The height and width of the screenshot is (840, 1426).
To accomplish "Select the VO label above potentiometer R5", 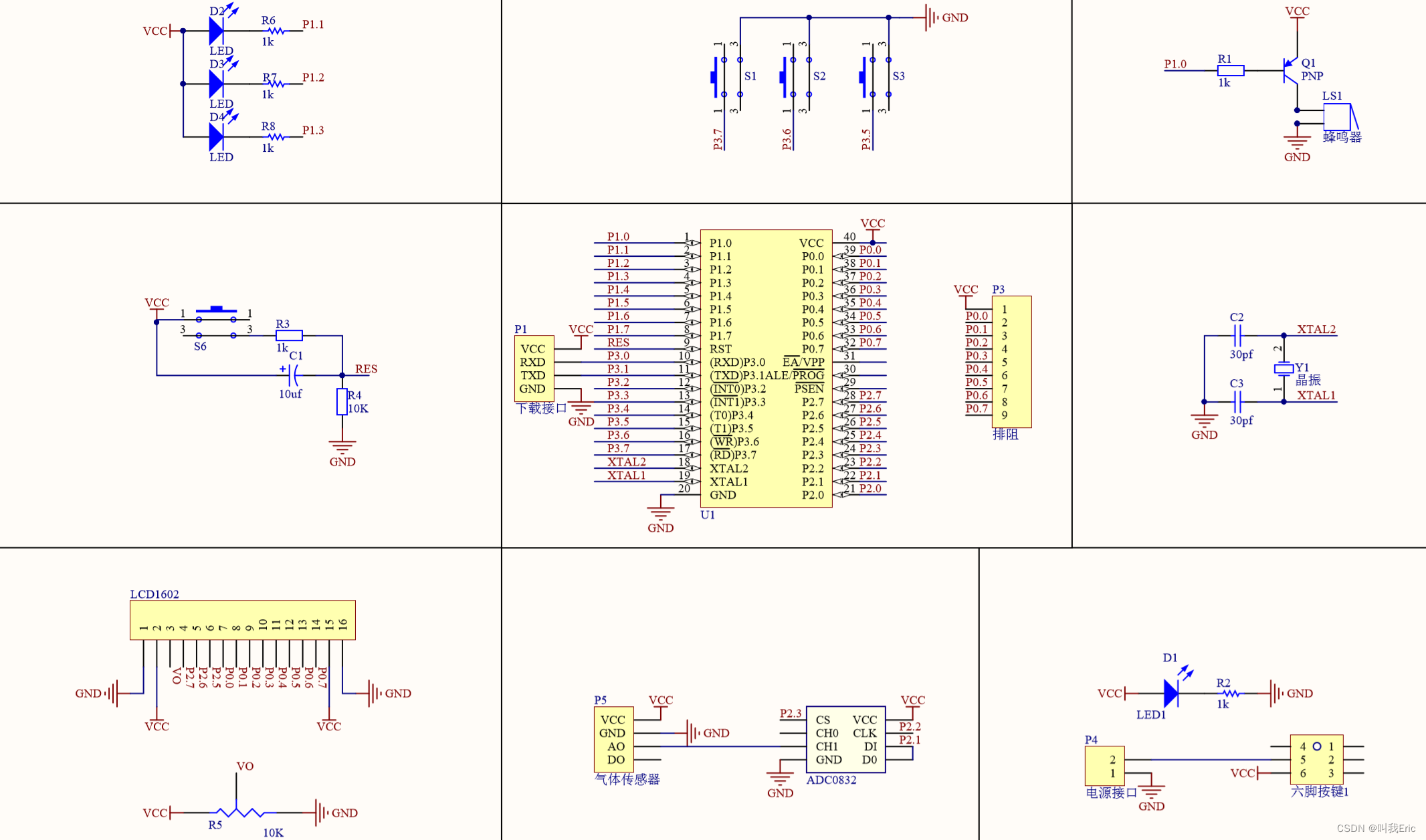I will click(x=245, y=766).
